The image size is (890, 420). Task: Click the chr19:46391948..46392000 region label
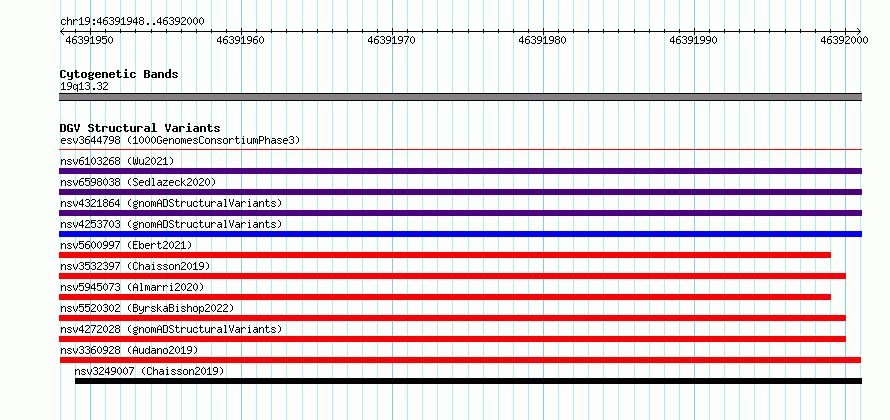click(132, 21)
